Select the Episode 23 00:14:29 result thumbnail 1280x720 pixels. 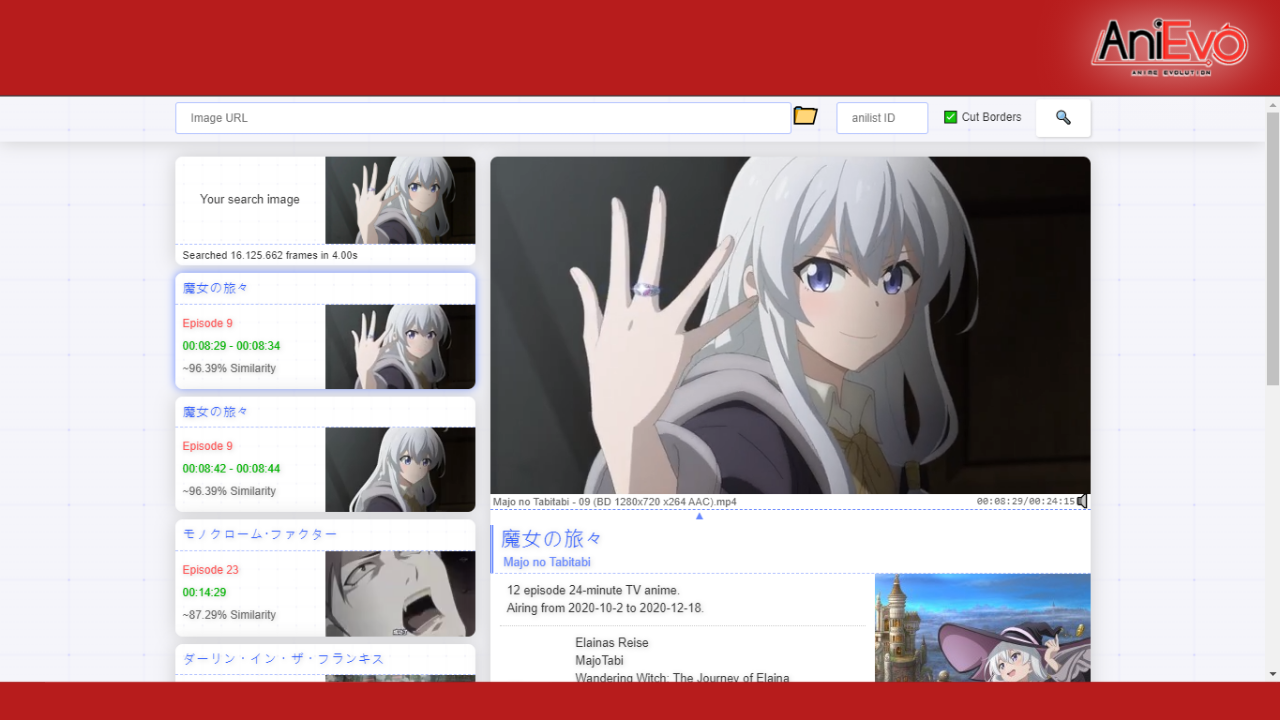(x=400, y=593)
